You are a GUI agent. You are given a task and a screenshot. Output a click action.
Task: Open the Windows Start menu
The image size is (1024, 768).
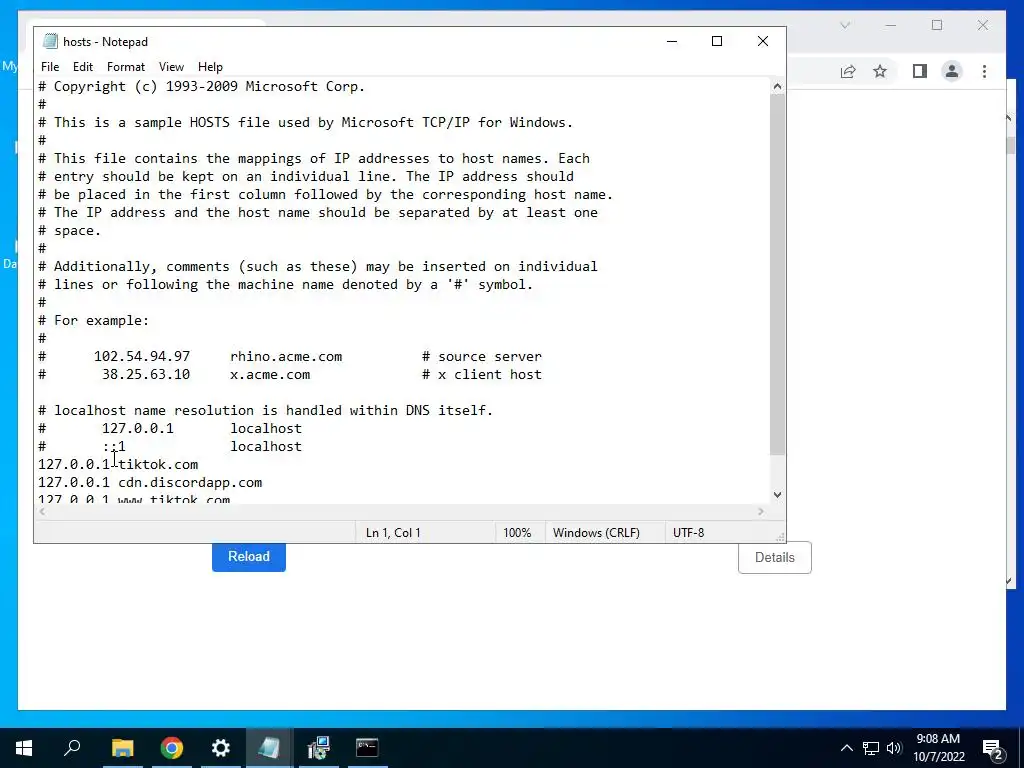tap(24, 748)
